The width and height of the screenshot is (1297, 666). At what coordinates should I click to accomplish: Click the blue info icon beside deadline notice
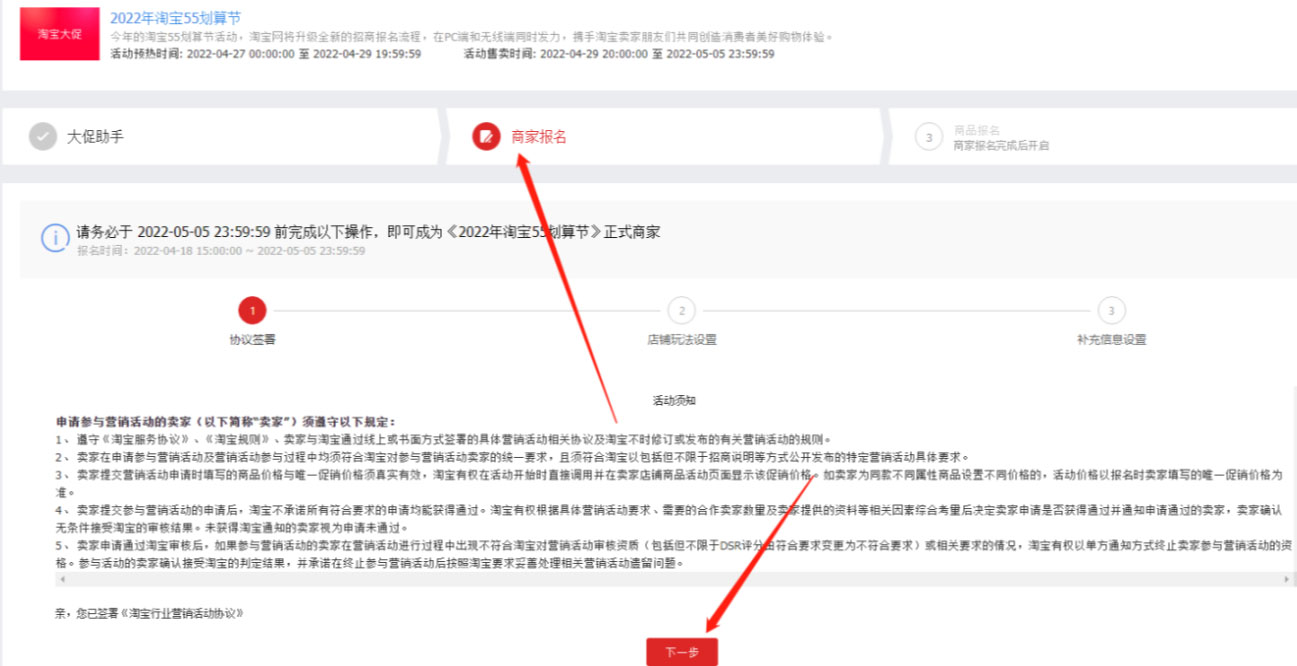[x=54, y=239]
